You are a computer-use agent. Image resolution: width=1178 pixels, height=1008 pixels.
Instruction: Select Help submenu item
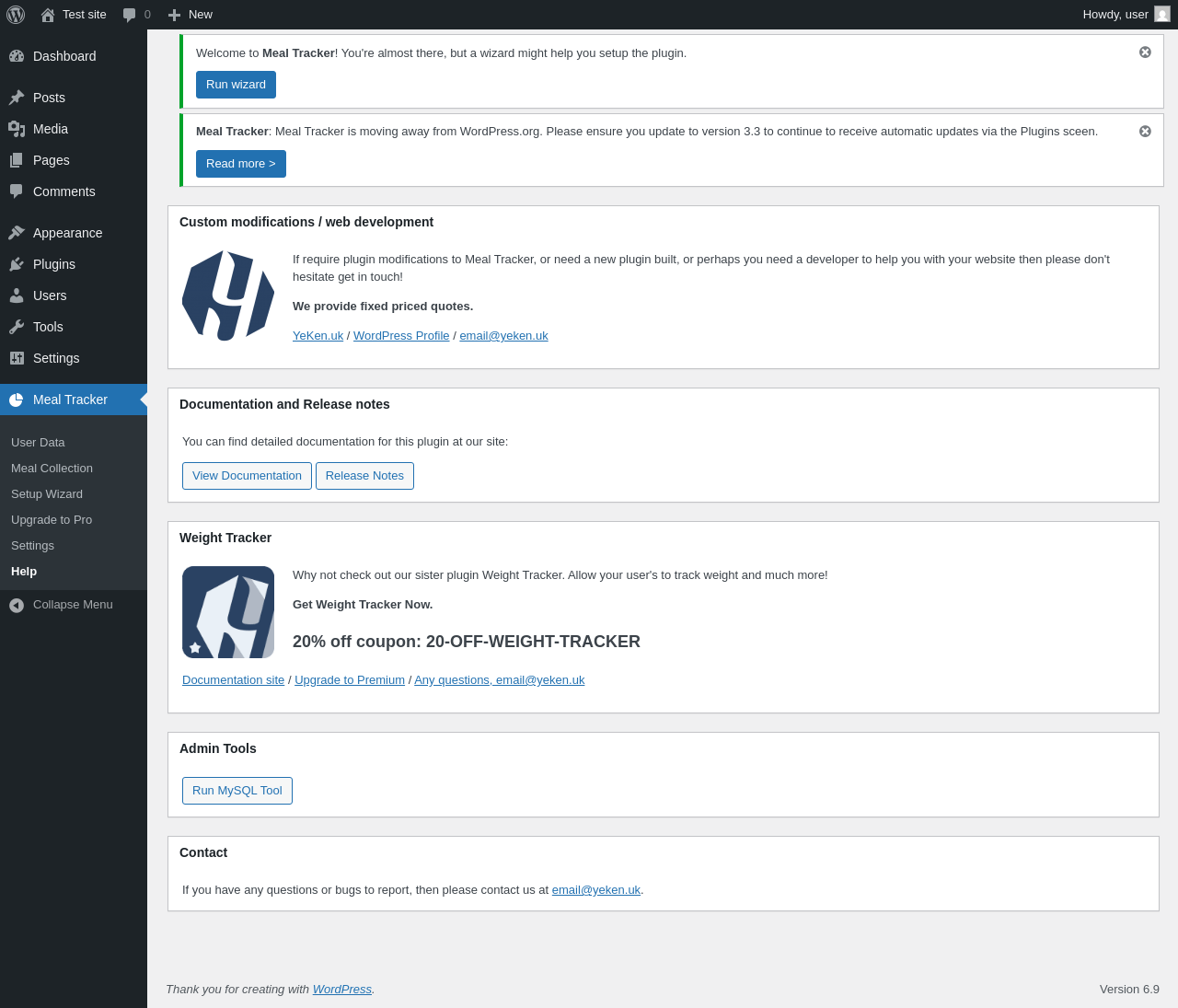[24, 572]
